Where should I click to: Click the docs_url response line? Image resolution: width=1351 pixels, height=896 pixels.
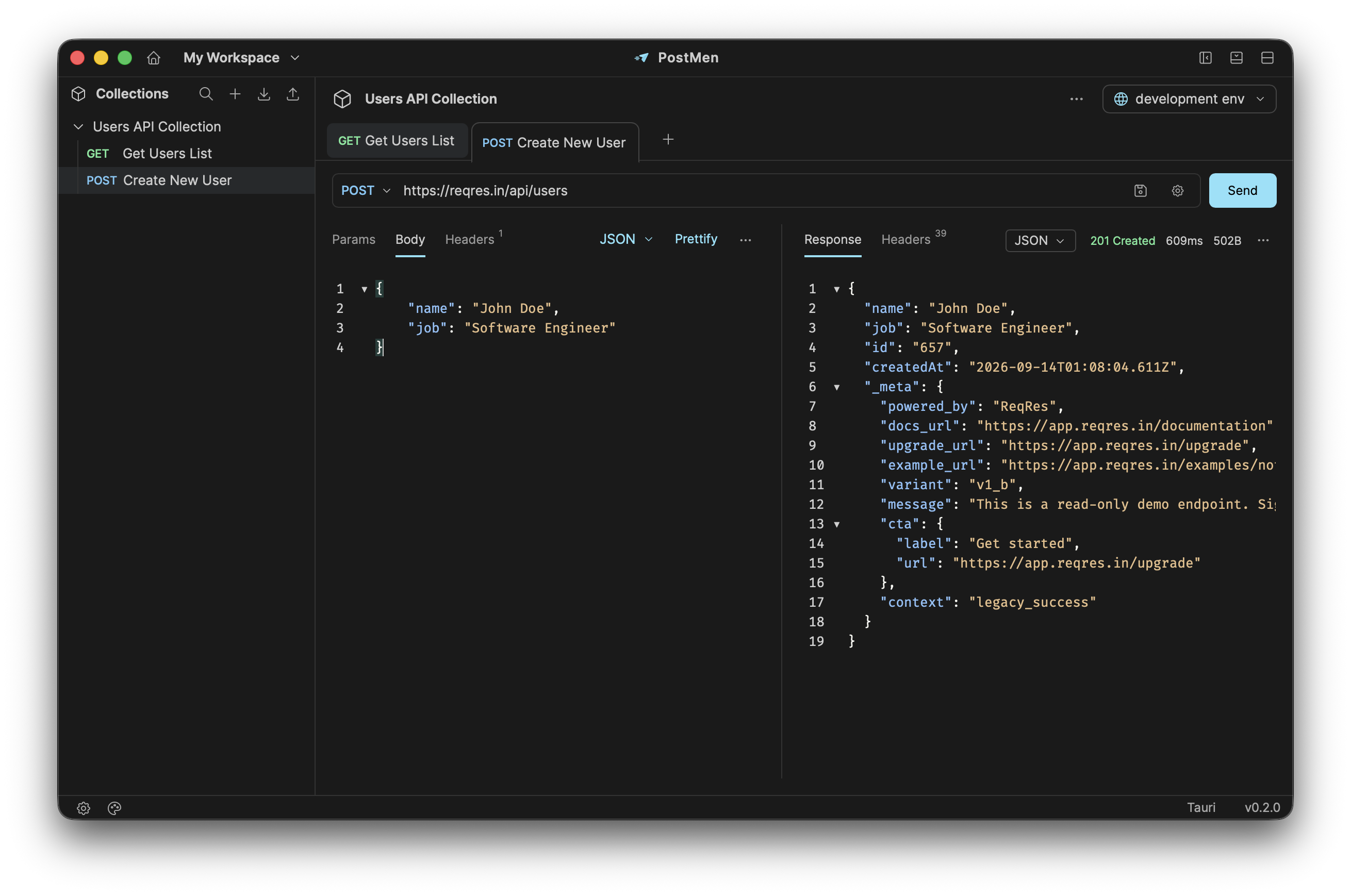coord(1076,426)
